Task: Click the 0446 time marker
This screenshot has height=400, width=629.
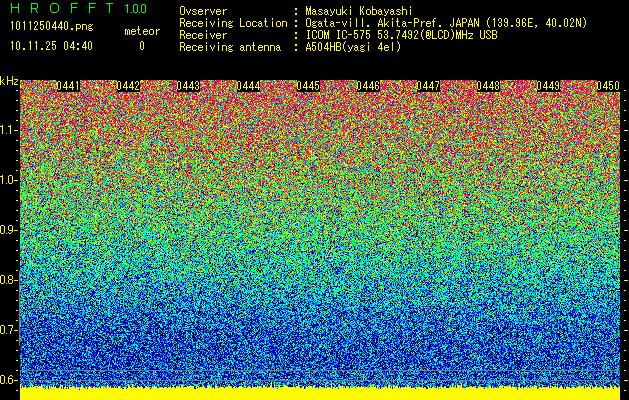Action: pos(368,86)
